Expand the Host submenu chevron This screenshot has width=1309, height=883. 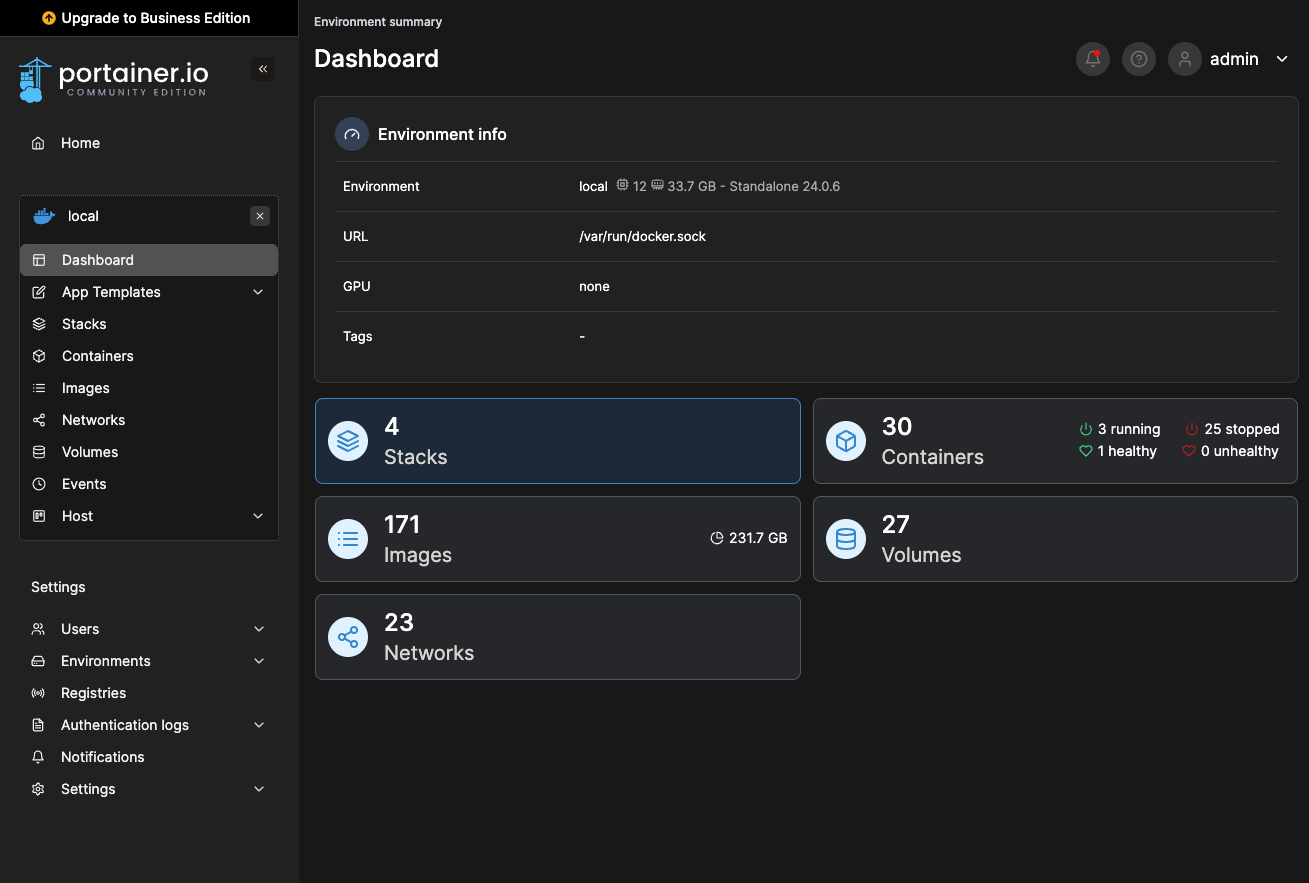[258, 516]
